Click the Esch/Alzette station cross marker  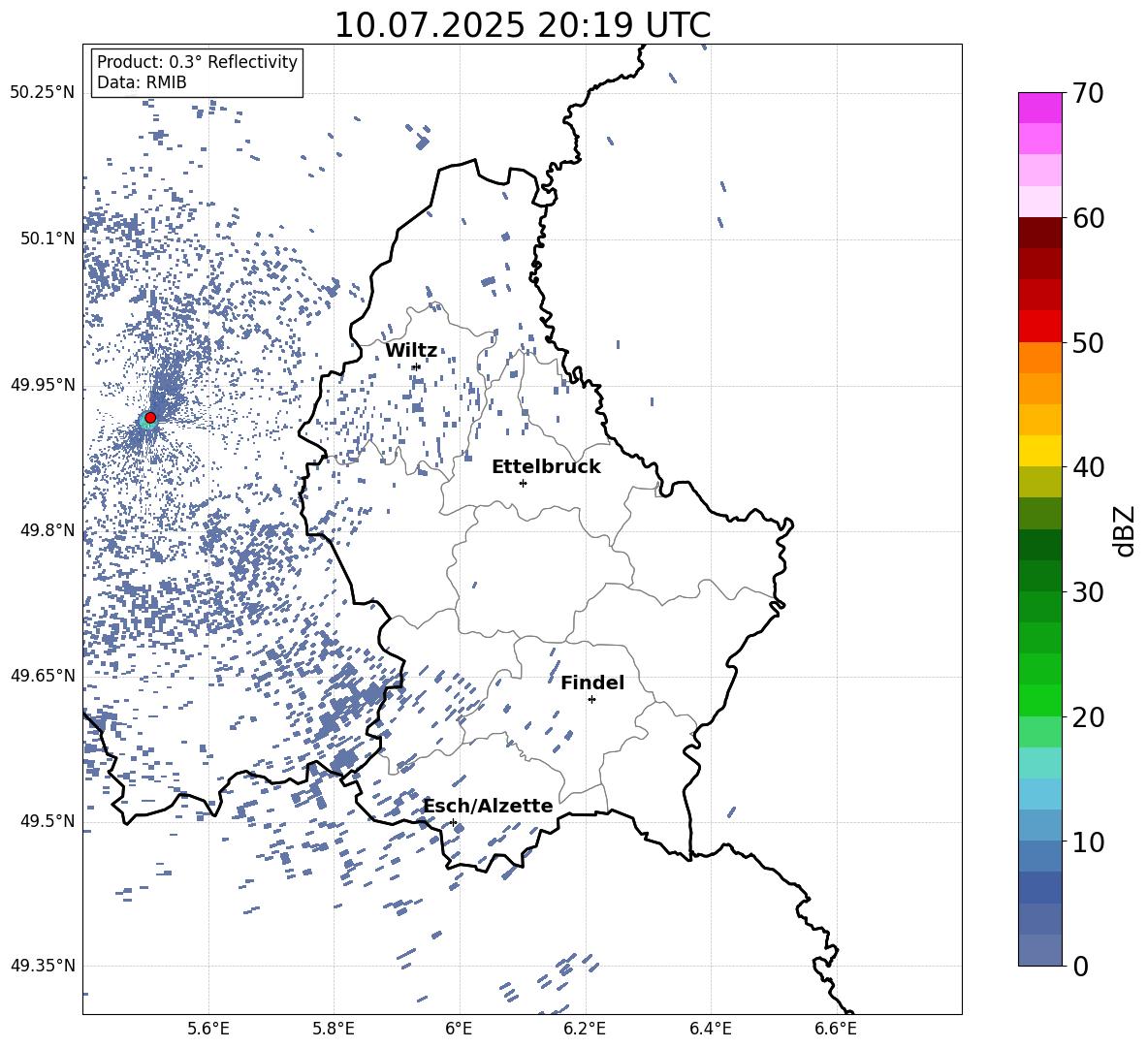[453, 822]
